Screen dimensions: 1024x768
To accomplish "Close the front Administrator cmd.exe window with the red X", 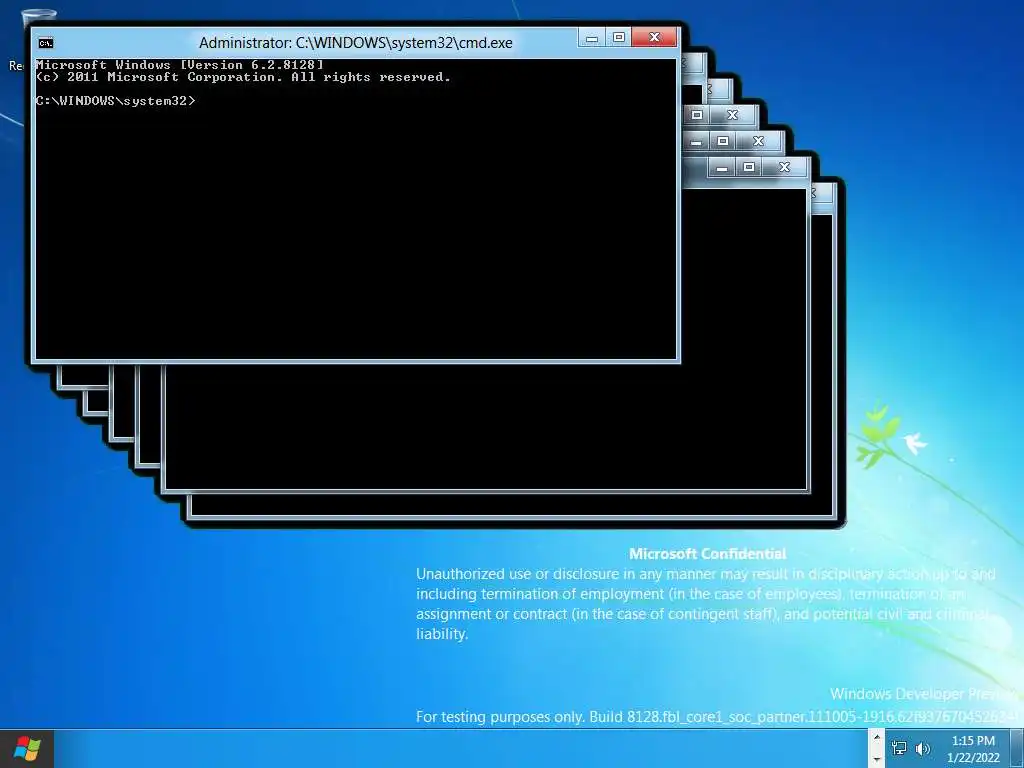I will tap(655, 38).
